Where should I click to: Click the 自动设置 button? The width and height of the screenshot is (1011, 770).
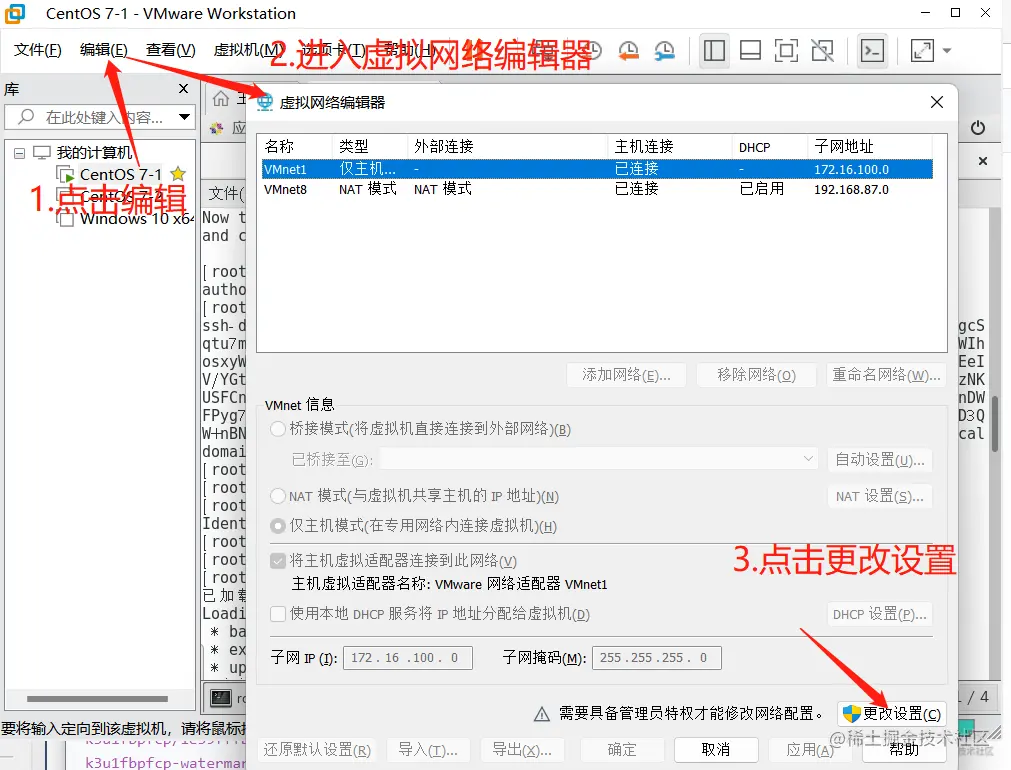click(879, 460)
